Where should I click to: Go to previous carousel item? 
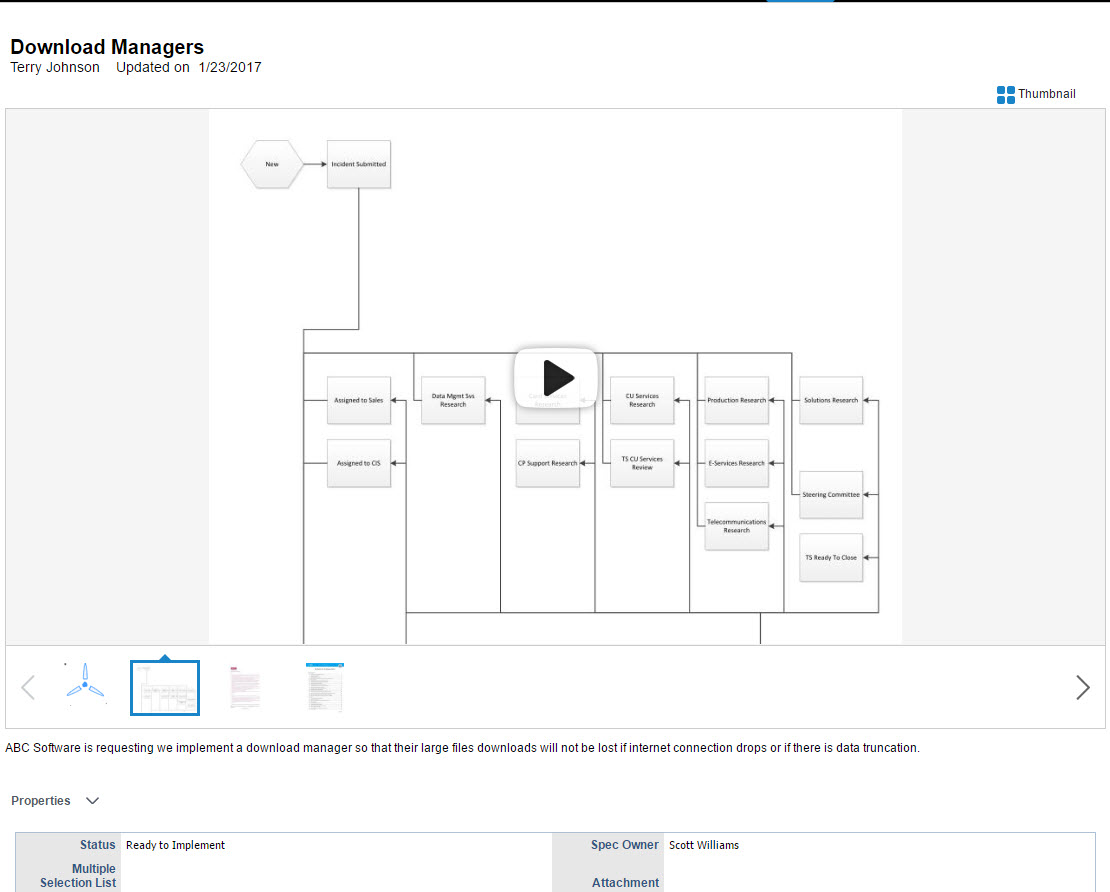28,687
